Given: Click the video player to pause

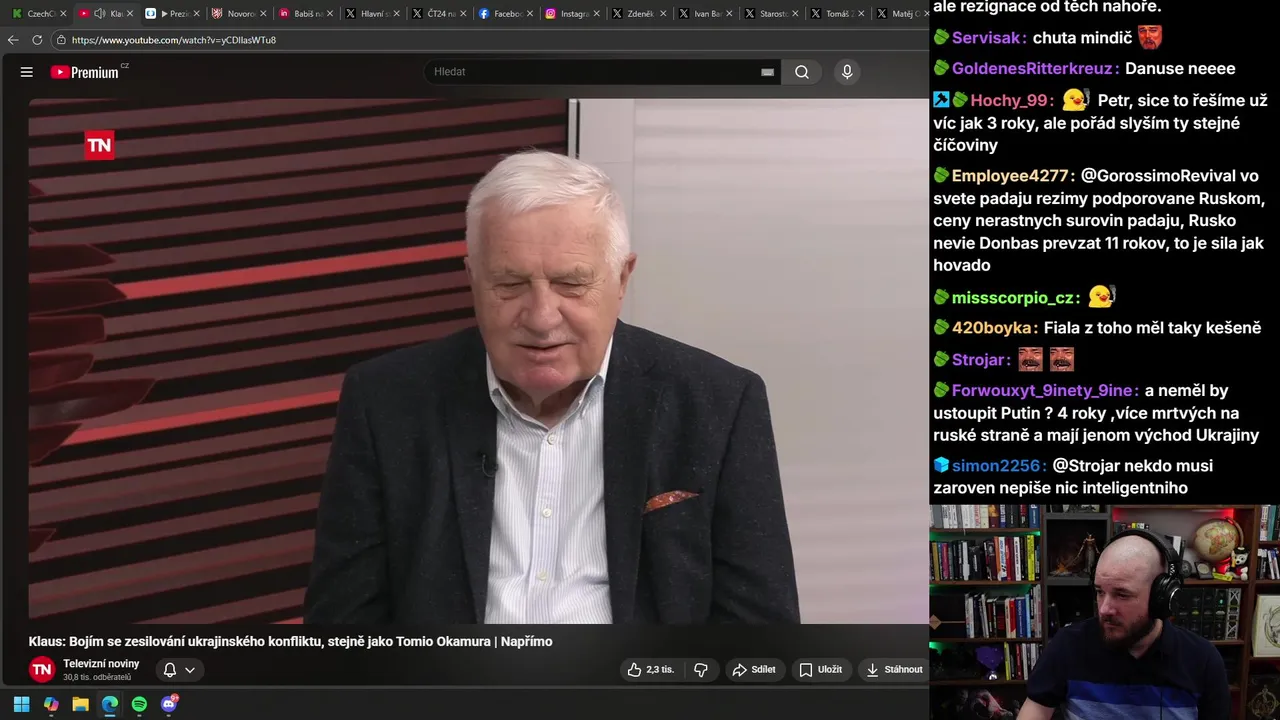Looking at the screenshot, I should point(478,361).
